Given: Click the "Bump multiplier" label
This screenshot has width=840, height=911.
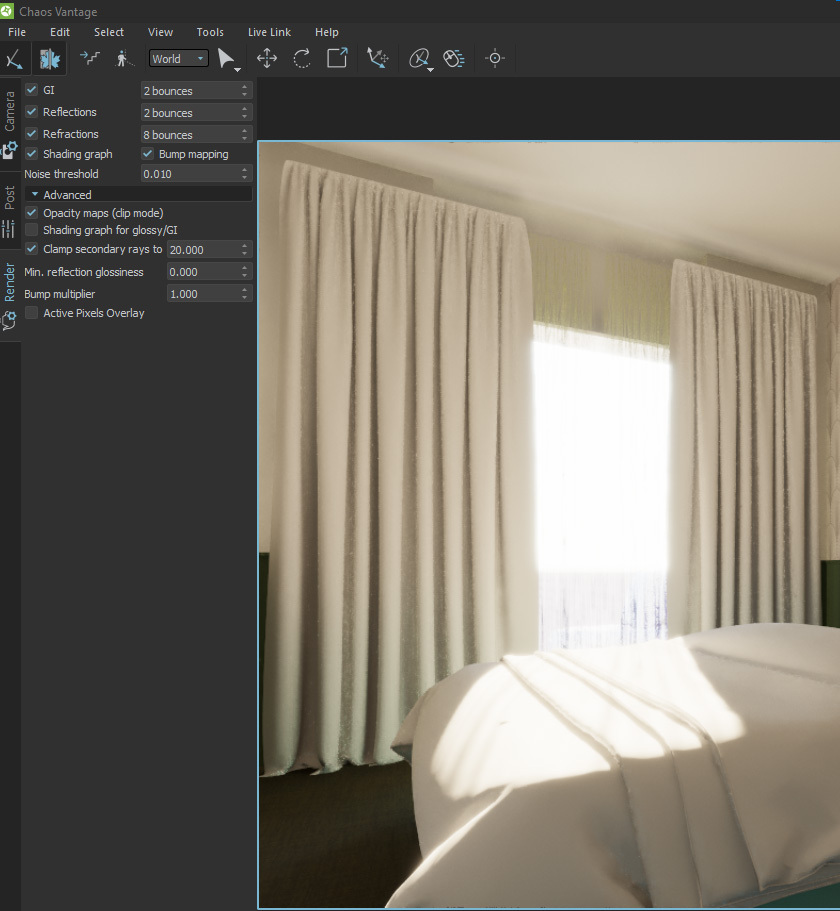Looking at the screenshot, I should (x=59, y=294).
